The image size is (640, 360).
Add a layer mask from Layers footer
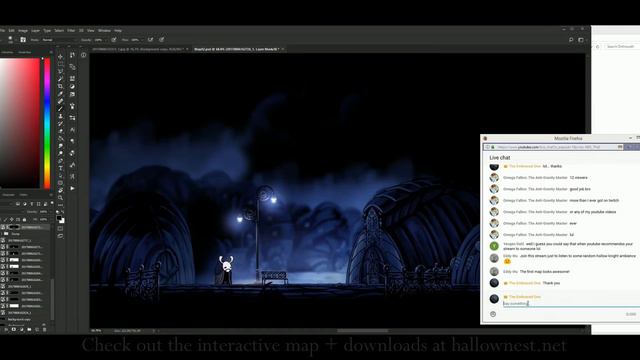pyautogui.click(x=13, y=329)
